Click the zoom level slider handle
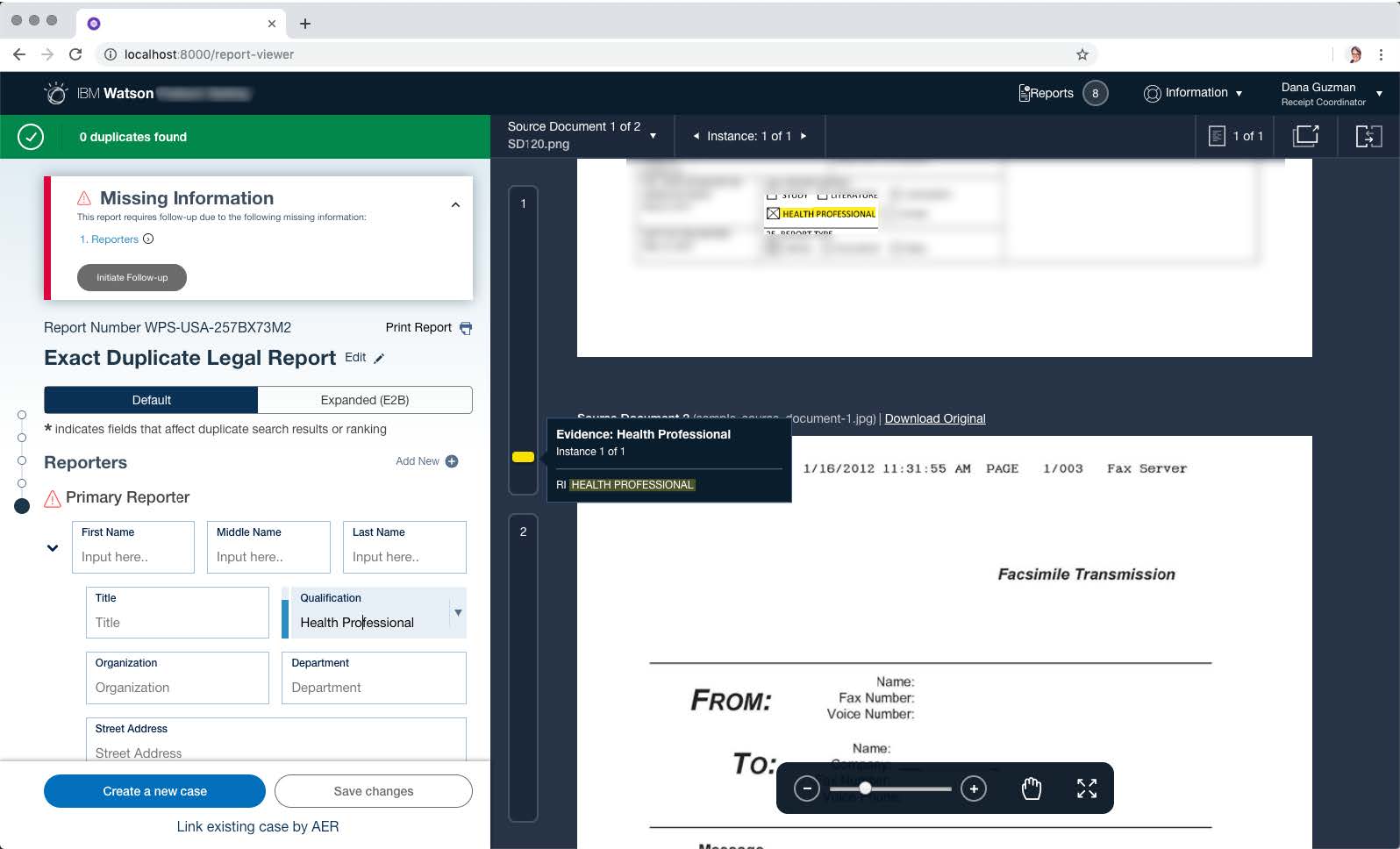This screenshot has height=849, width=1400. (865, 788)
